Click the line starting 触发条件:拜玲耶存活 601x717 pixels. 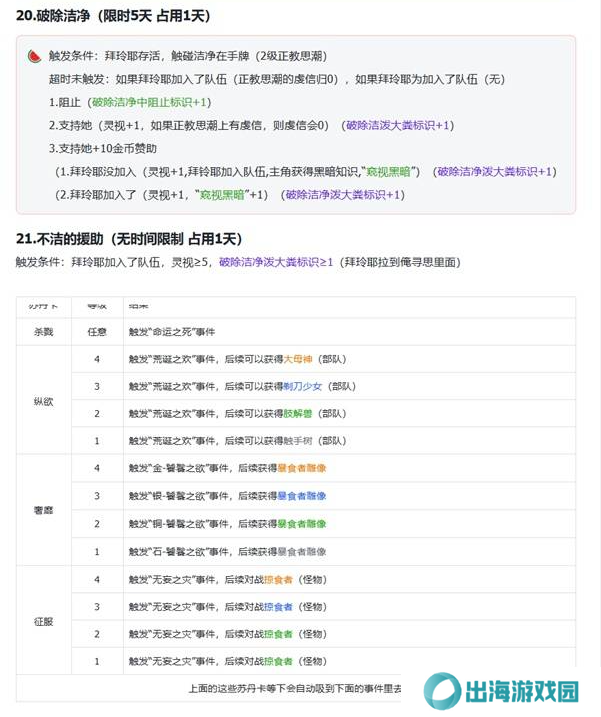[x=188, y=56]
